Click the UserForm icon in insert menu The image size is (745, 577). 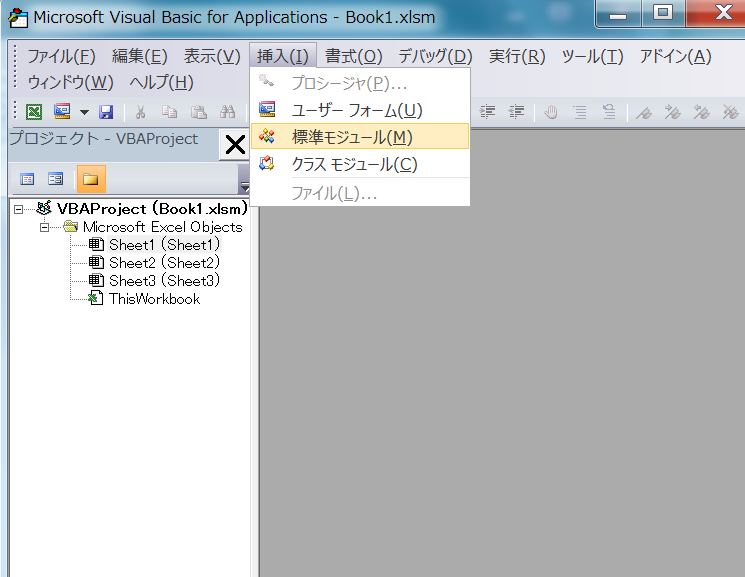(x=267, y=109)
